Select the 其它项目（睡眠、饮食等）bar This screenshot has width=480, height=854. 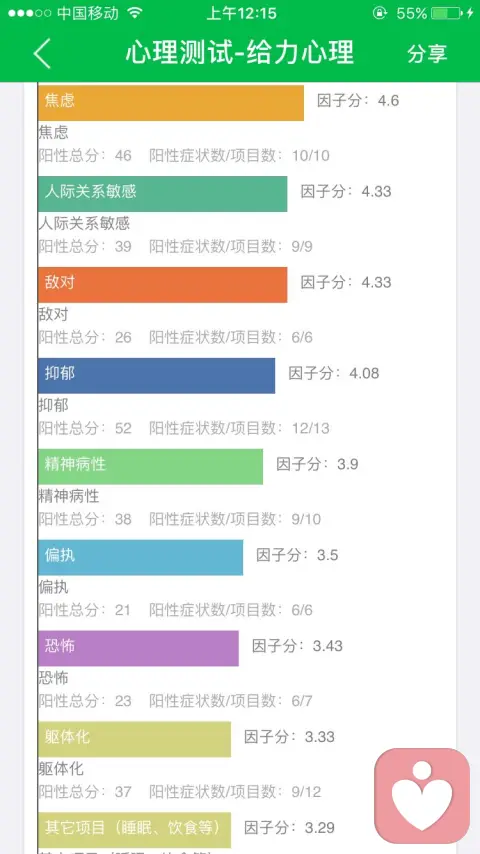[135, 830]
